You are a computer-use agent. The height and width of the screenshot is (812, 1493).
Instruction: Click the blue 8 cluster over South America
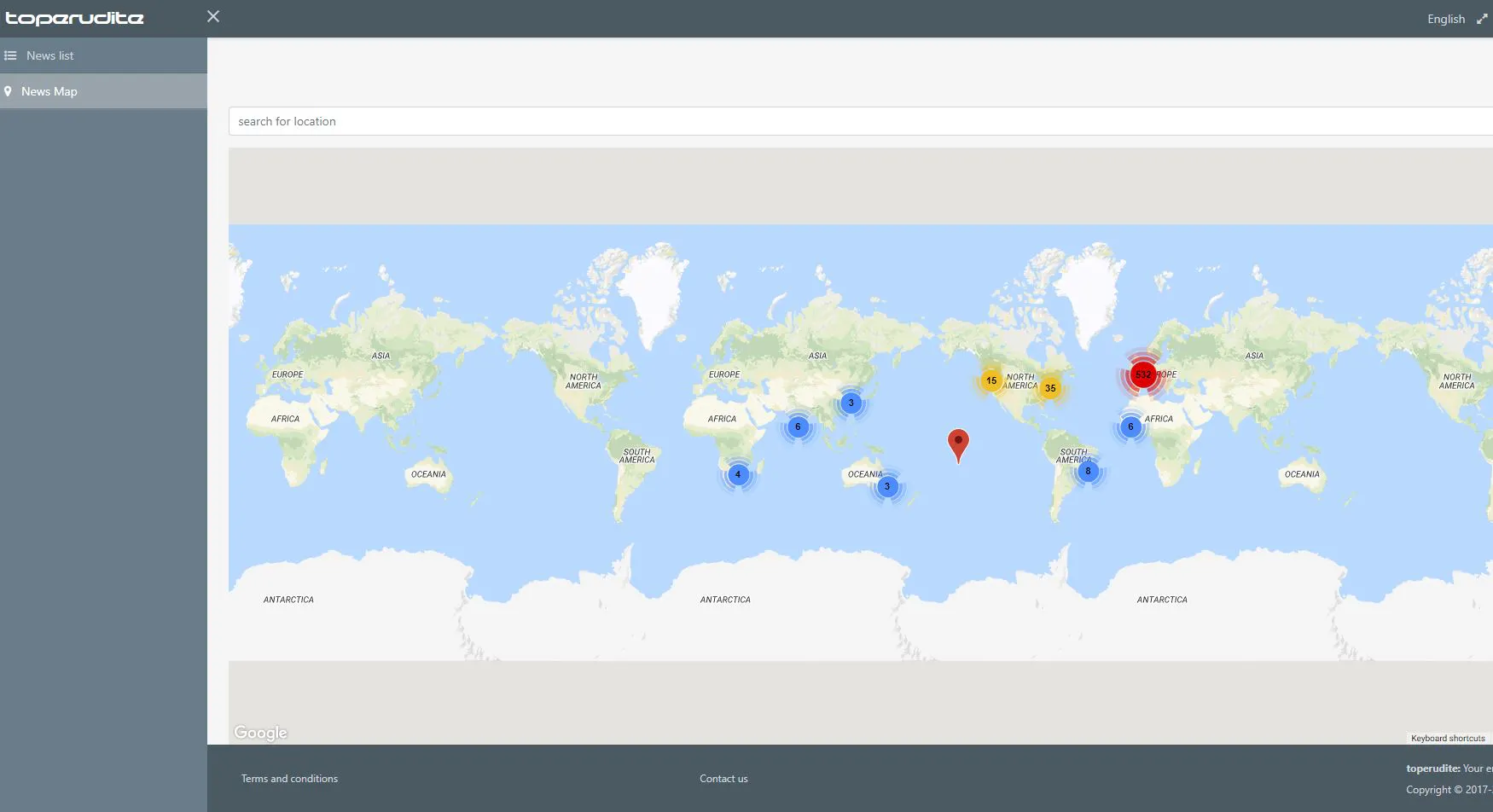coord(1088,471)
